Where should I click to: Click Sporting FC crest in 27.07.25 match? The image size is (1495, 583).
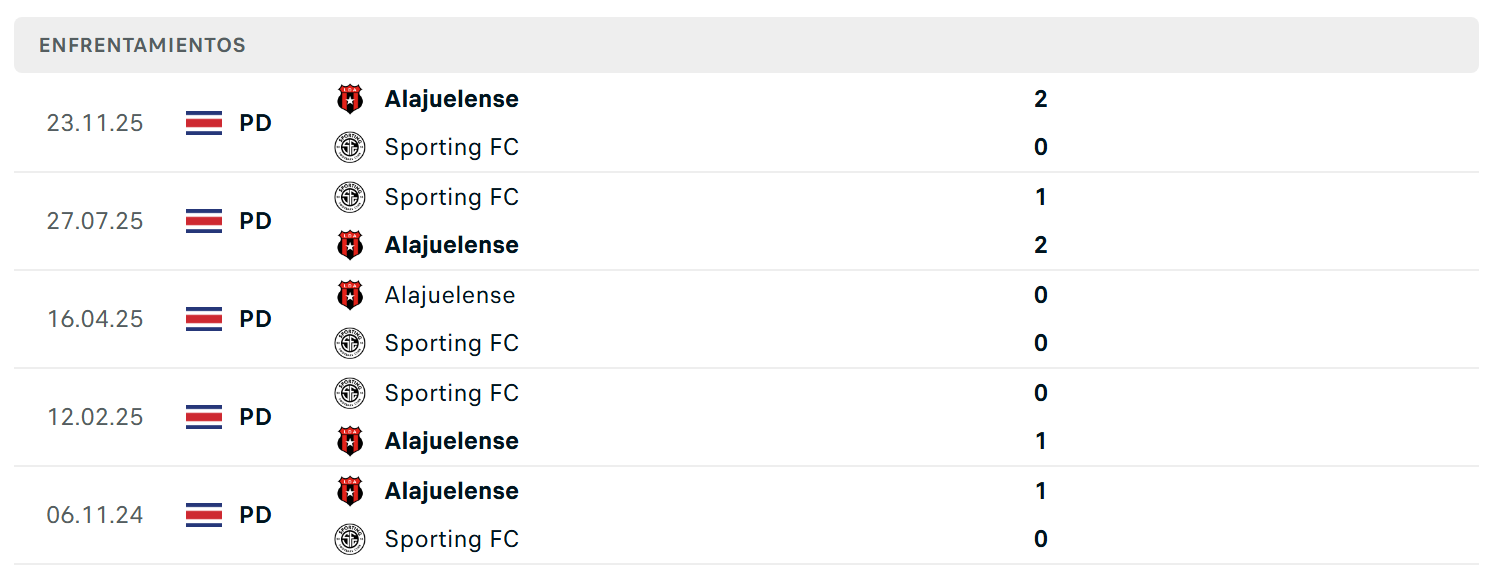[350, 197]
